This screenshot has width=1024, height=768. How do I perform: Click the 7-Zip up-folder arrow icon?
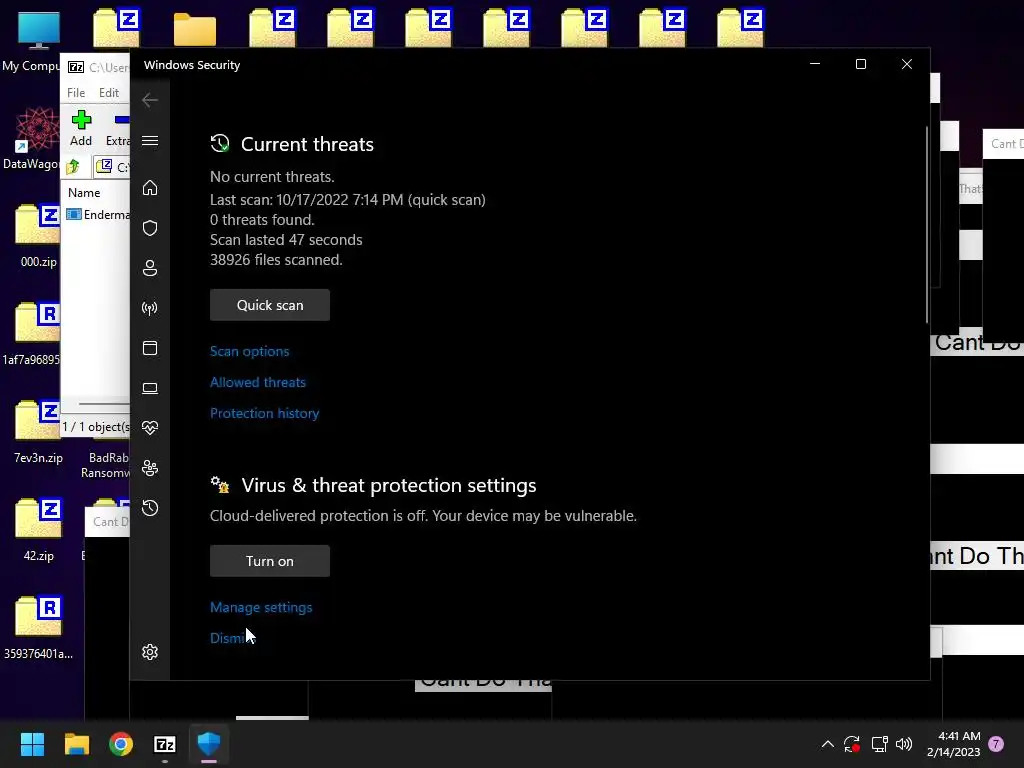(x=73, y=167)
